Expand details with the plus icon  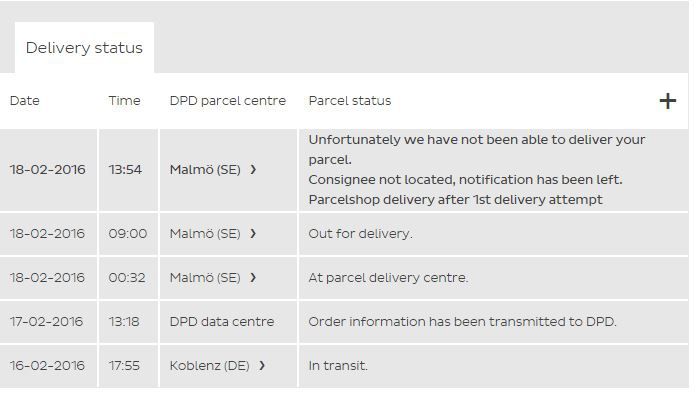[667, 101]
